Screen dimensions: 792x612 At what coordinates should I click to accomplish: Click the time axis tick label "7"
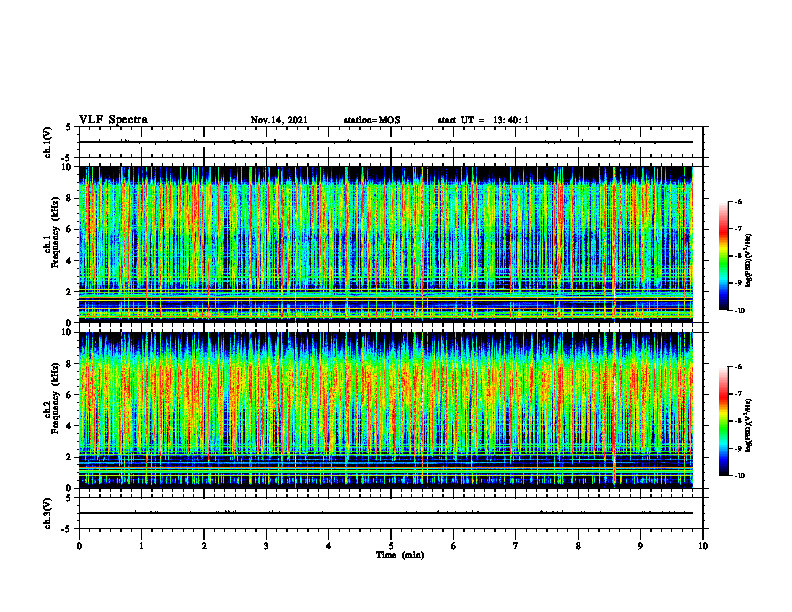(x=516, y=546)
